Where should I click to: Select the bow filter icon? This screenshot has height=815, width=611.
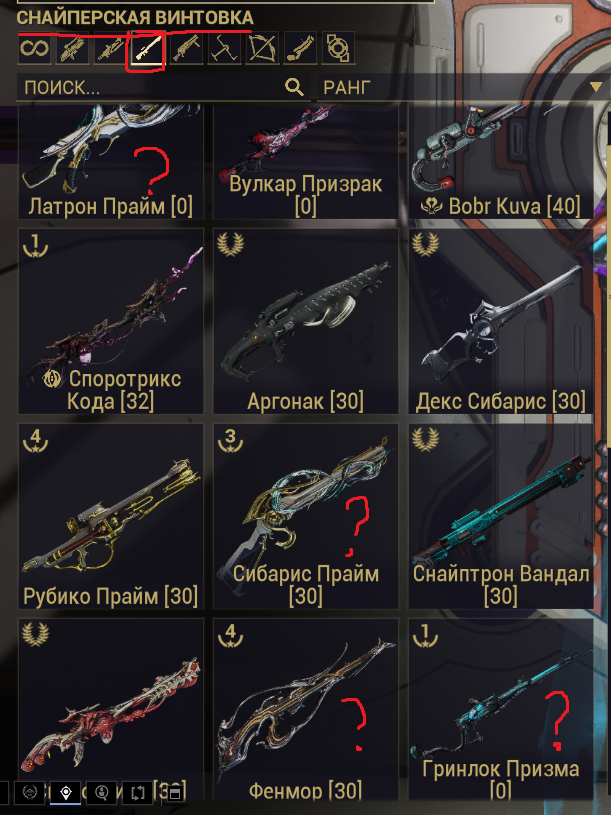(x=262, y=49)
